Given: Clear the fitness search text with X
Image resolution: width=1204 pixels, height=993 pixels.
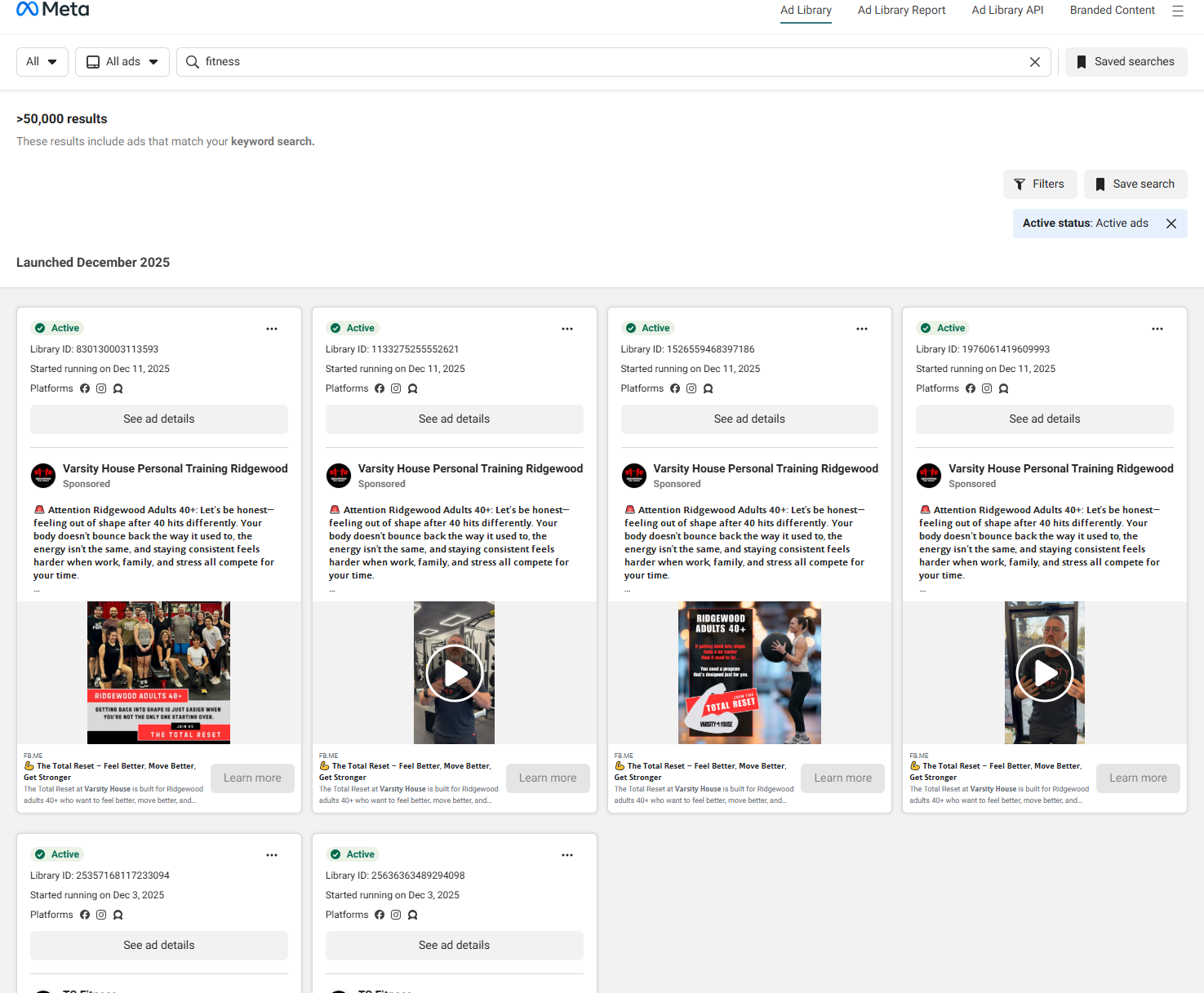Looking at the screenshot, I should coord(1034,62).
